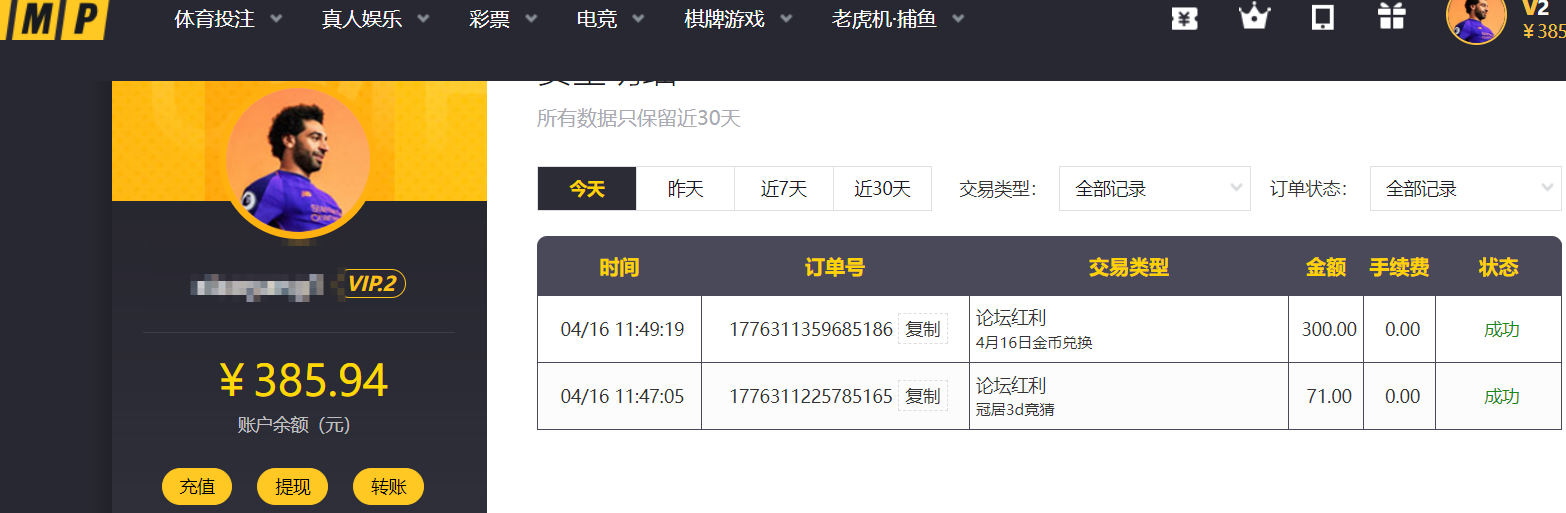Click the 04/16 11:49:19 time cell
Viewport: 1566px width, 513px height.
[x=622, y=329]
